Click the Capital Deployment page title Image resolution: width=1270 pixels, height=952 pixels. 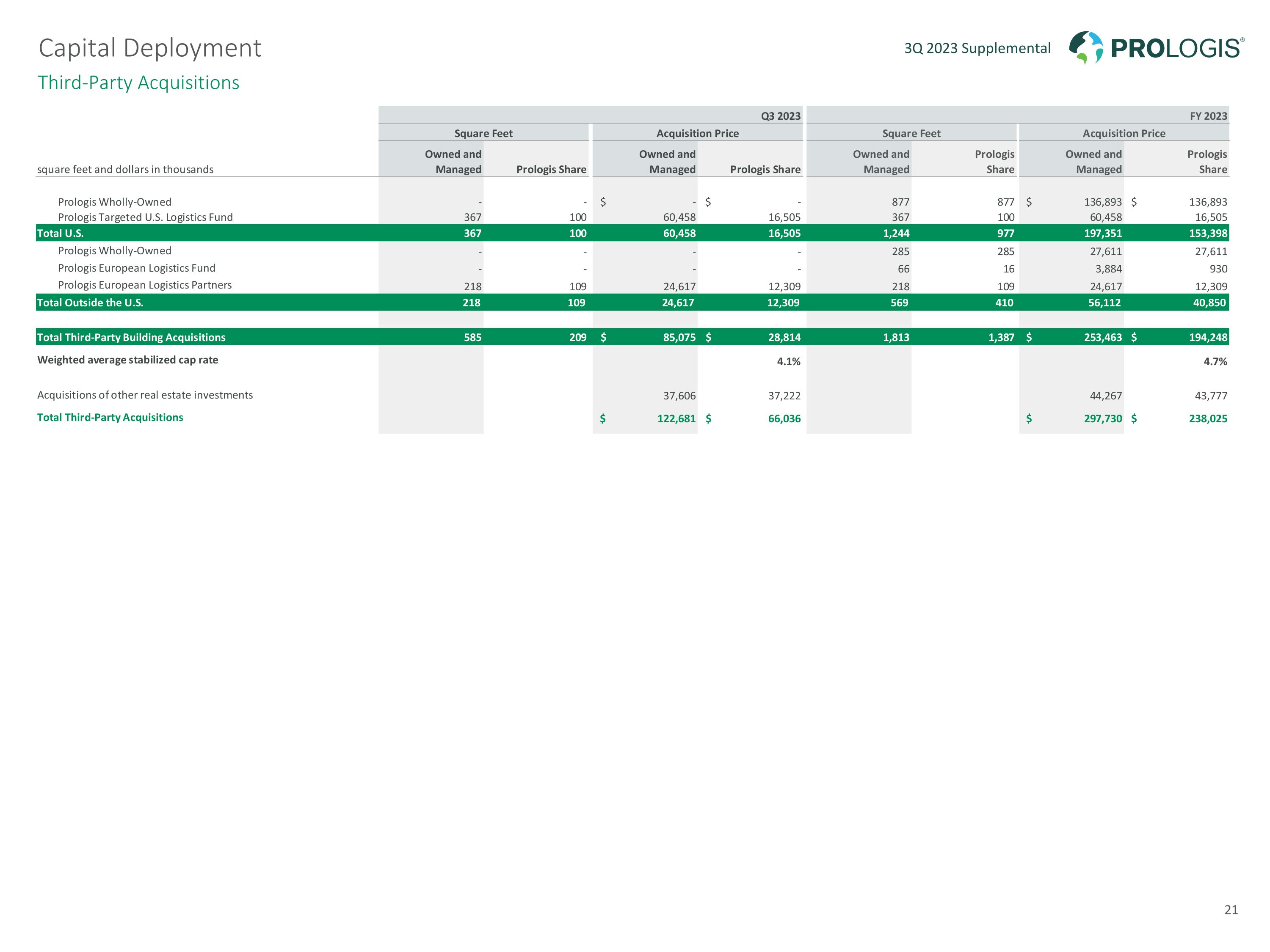tap(150, 48)
